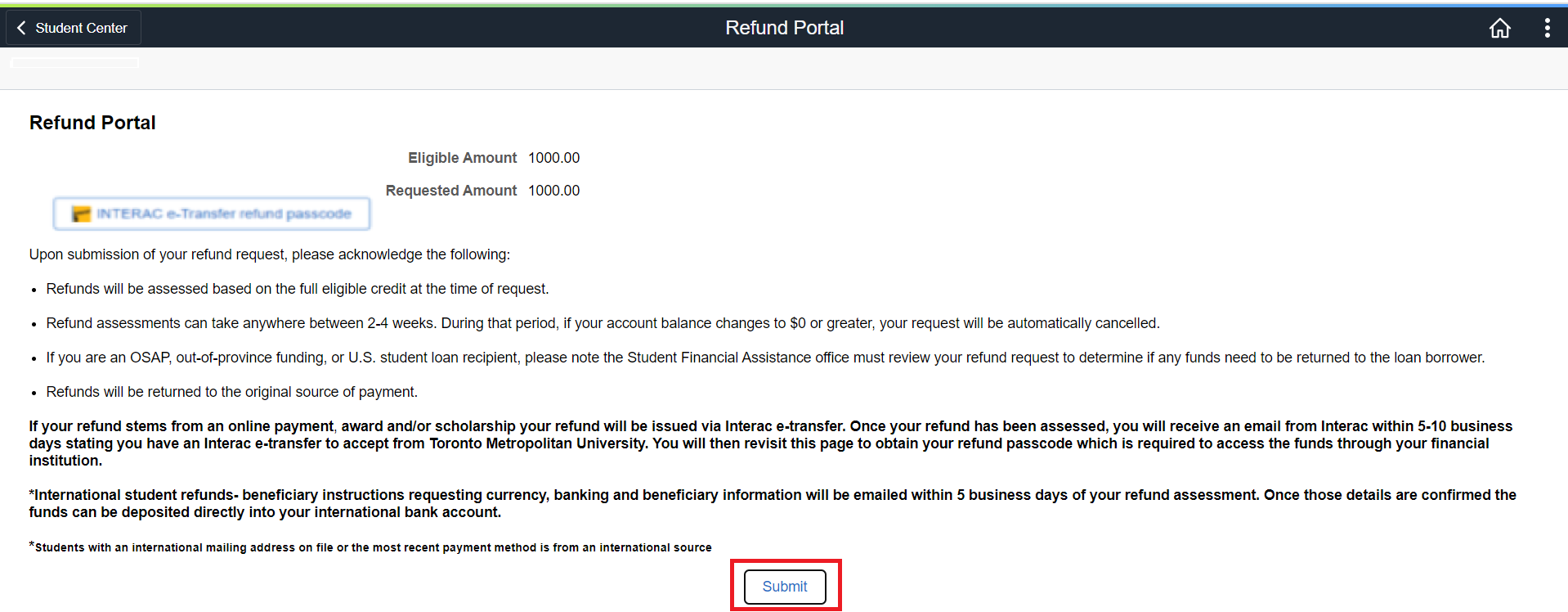1568x612 pixels.
Task: Click the Requested Amount label
Action: point(450,191)
